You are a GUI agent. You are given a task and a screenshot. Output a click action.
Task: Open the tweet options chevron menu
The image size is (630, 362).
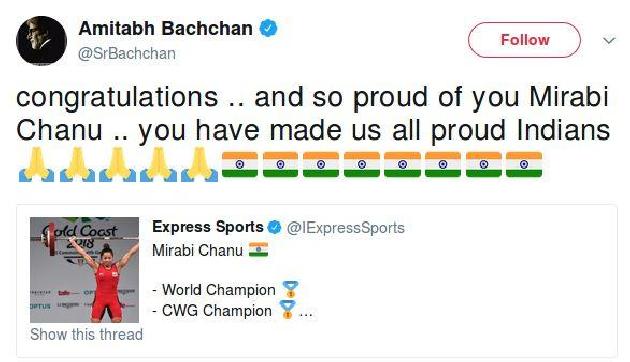(609, 40)
